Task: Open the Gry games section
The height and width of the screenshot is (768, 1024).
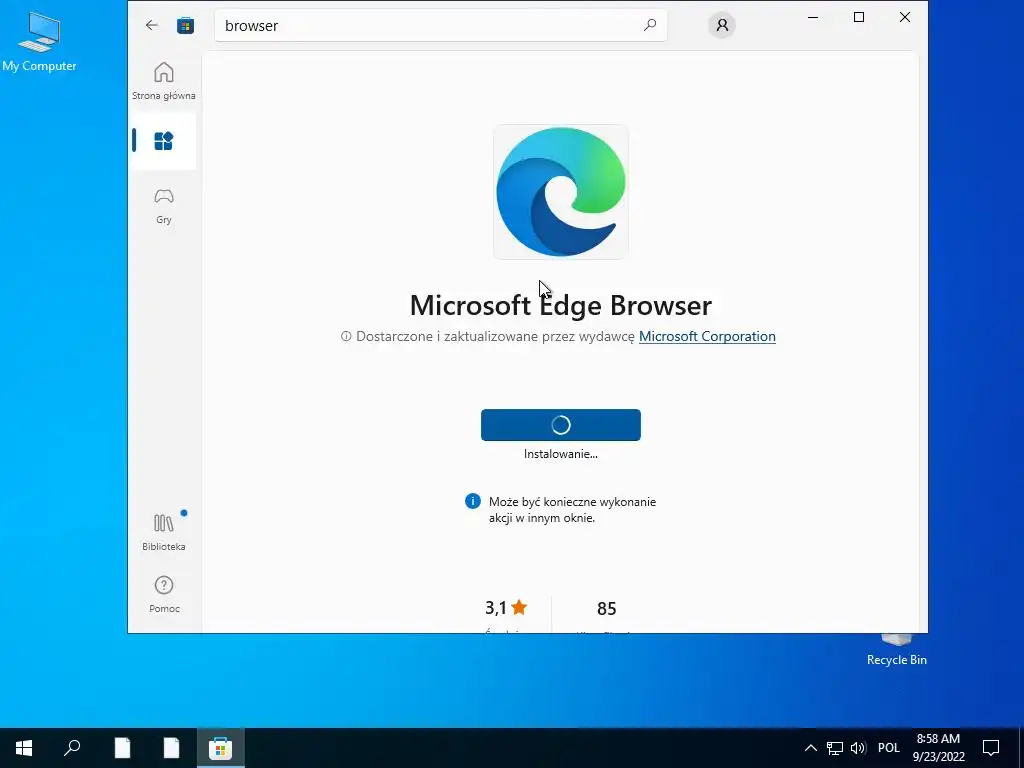Action: [x=164, y=206]
